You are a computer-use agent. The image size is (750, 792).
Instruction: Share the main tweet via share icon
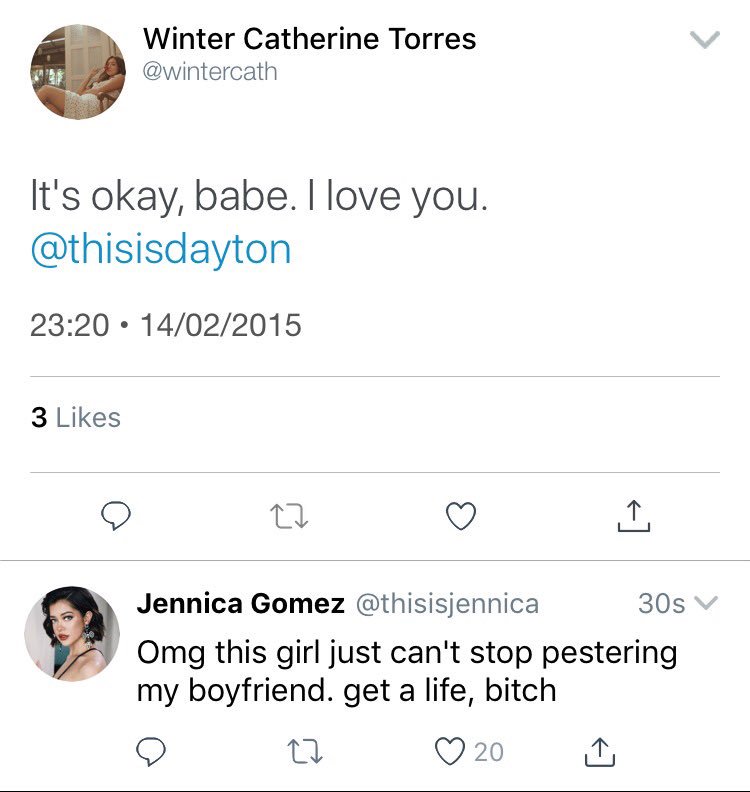632,516
